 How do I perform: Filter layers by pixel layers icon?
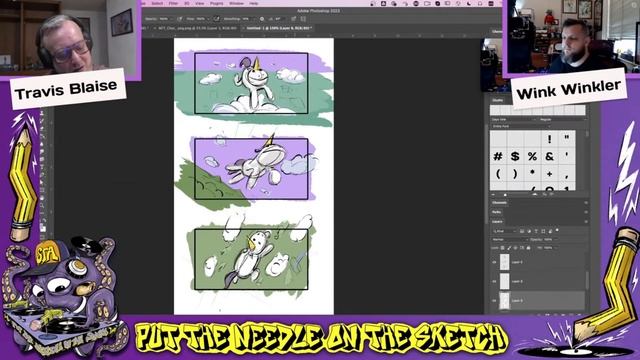[522, 231]
